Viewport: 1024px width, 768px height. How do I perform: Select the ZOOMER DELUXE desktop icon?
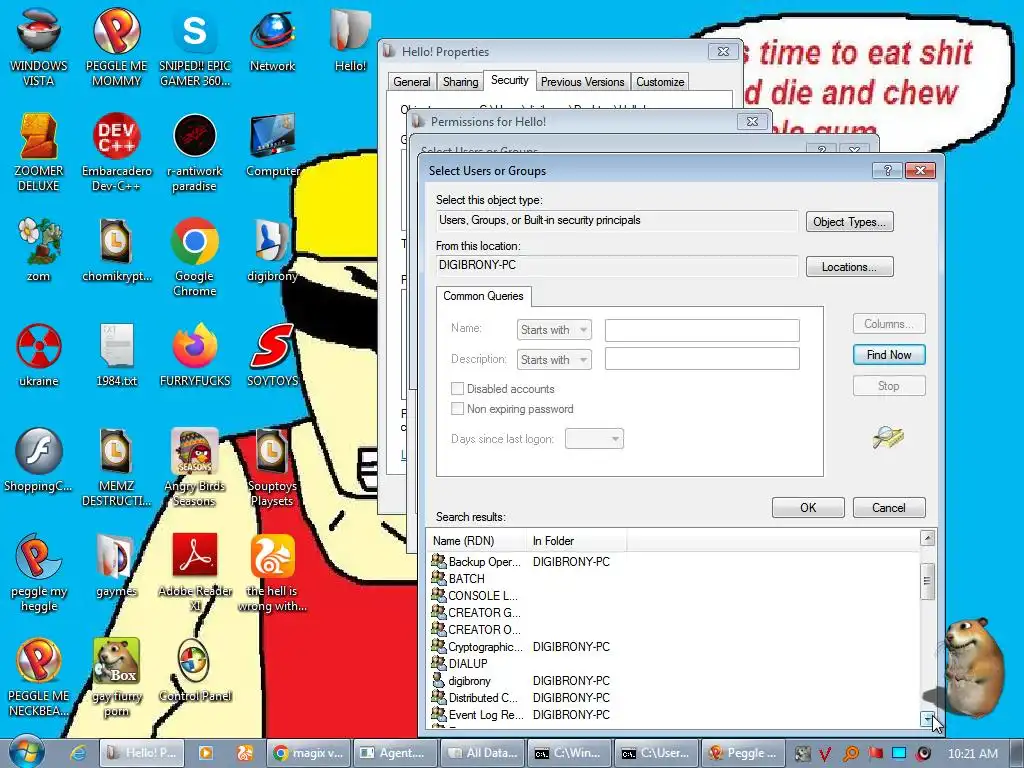[39, 152]
